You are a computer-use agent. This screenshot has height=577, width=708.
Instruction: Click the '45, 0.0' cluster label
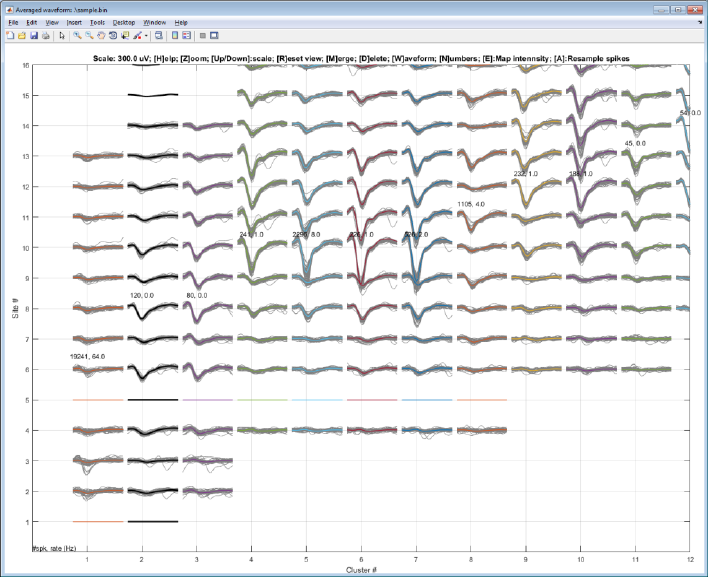[x=635, y=143]
